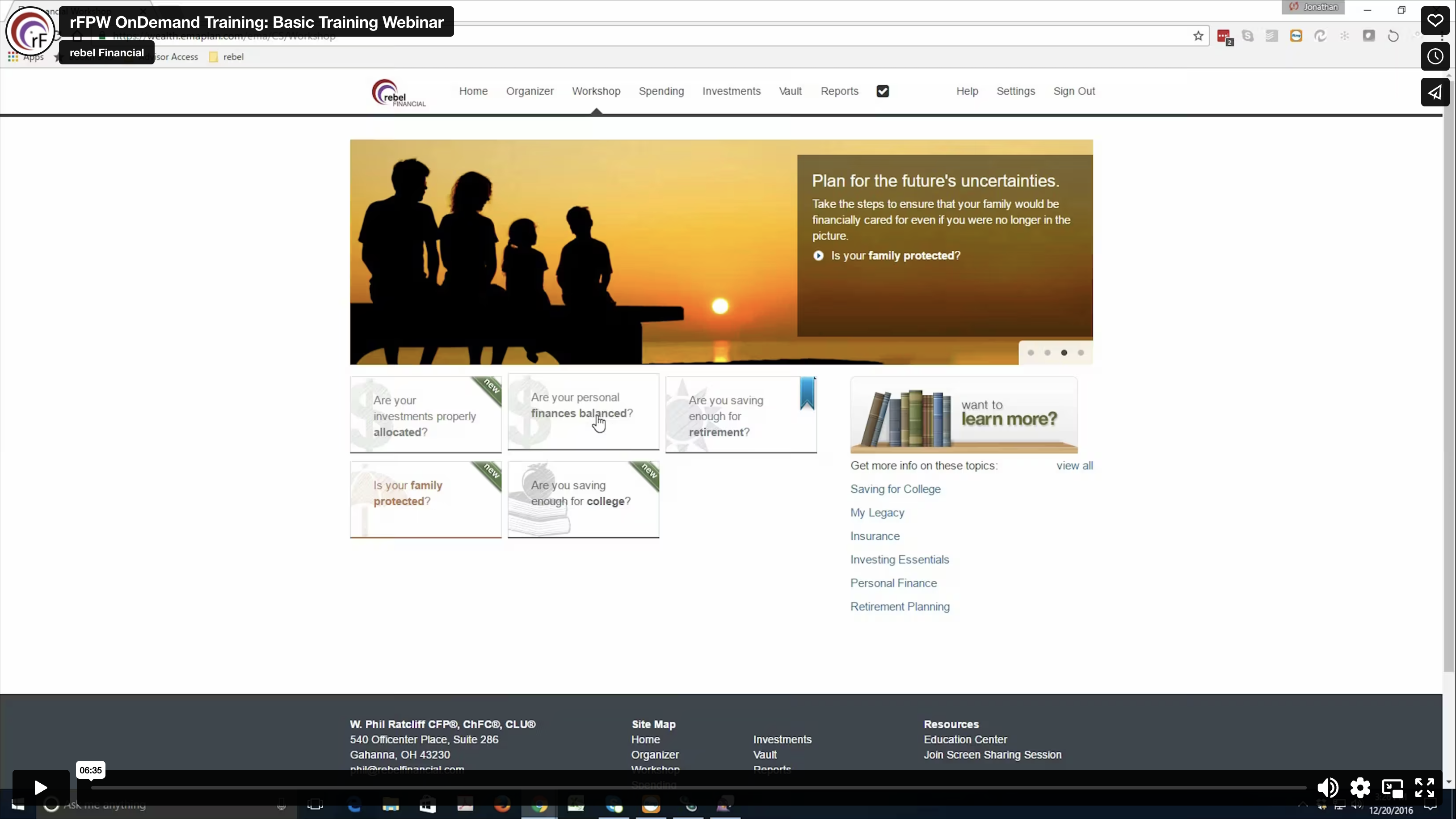Select the first carousel dot
The width and height of the screenshot is (1456, 819).
1031,353
